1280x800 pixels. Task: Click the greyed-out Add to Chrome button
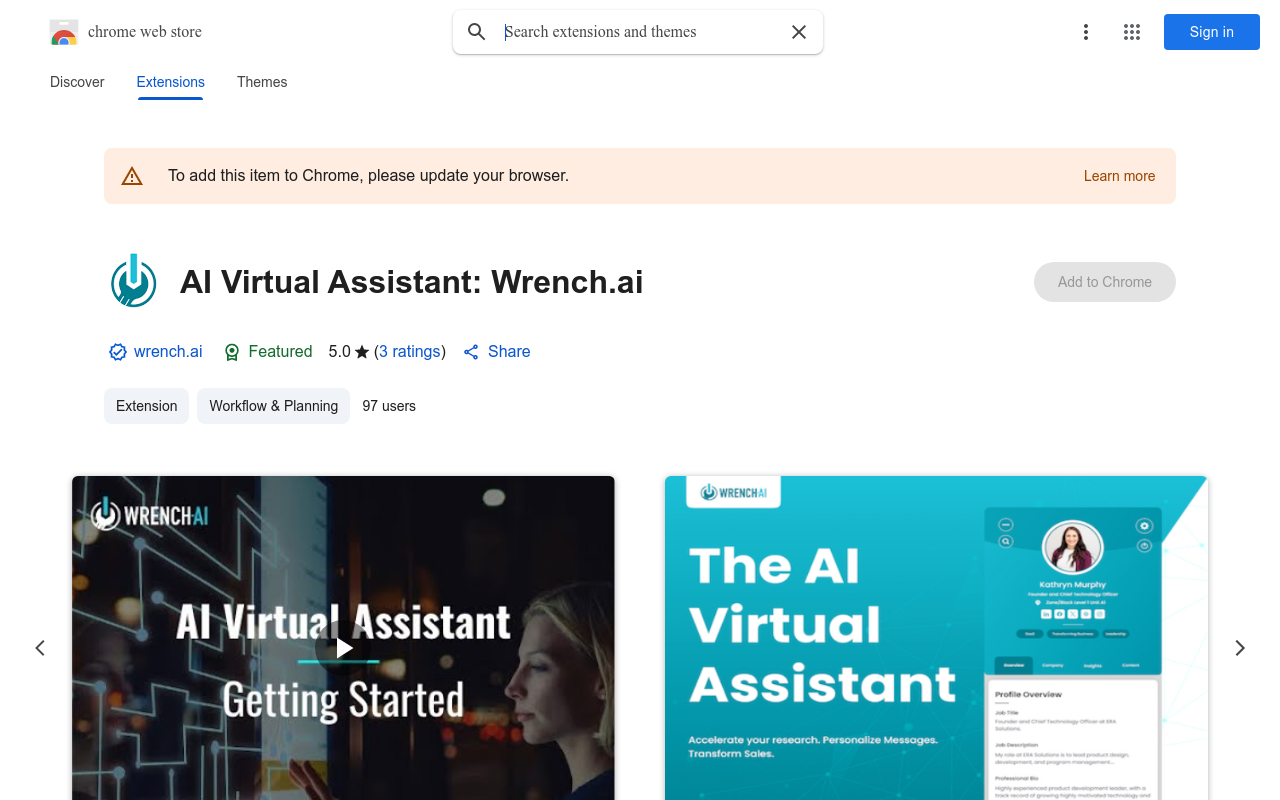click(x=1105, y=282)
